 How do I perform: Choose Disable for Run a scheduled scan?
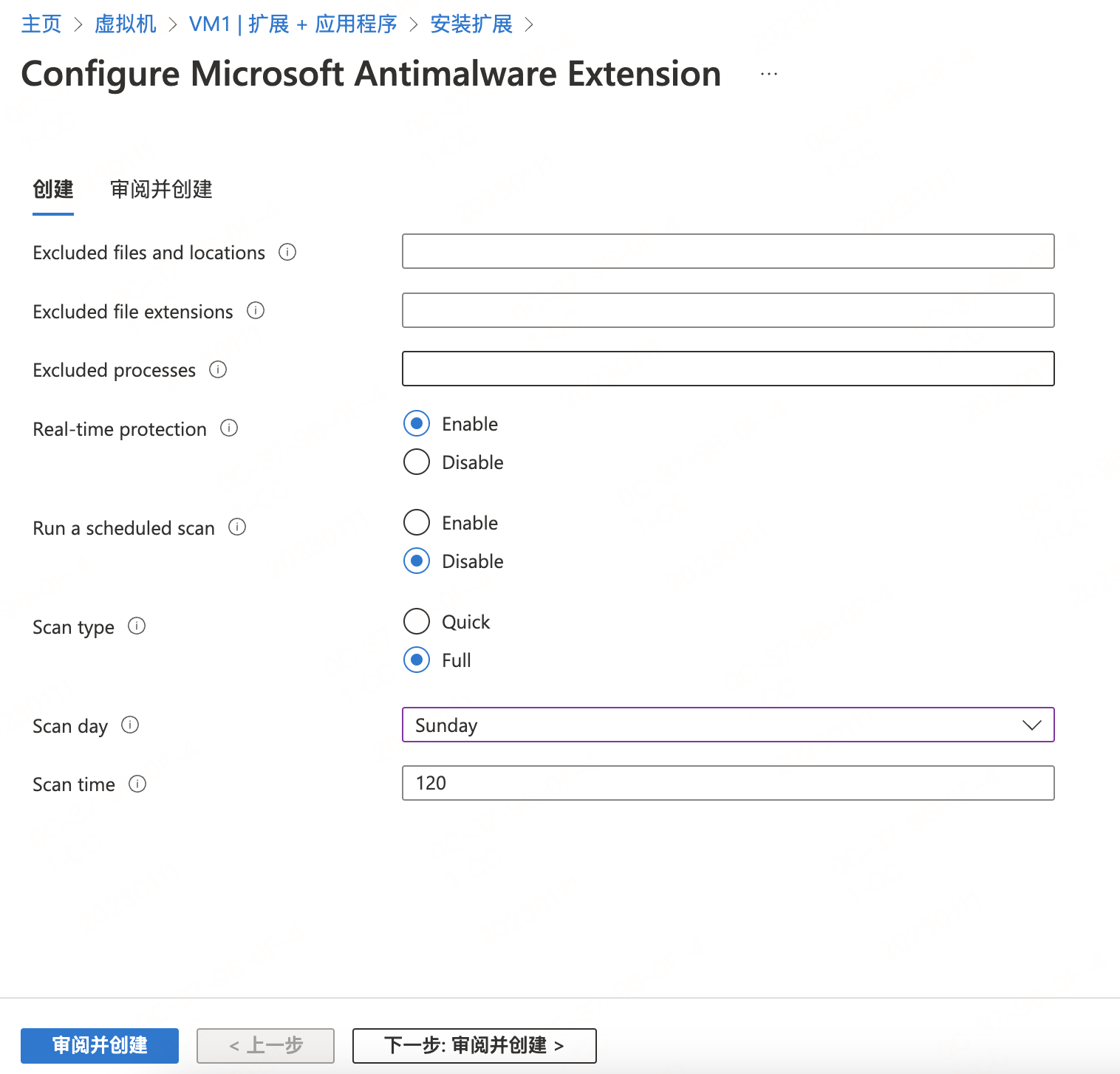(x=417, y=561)
